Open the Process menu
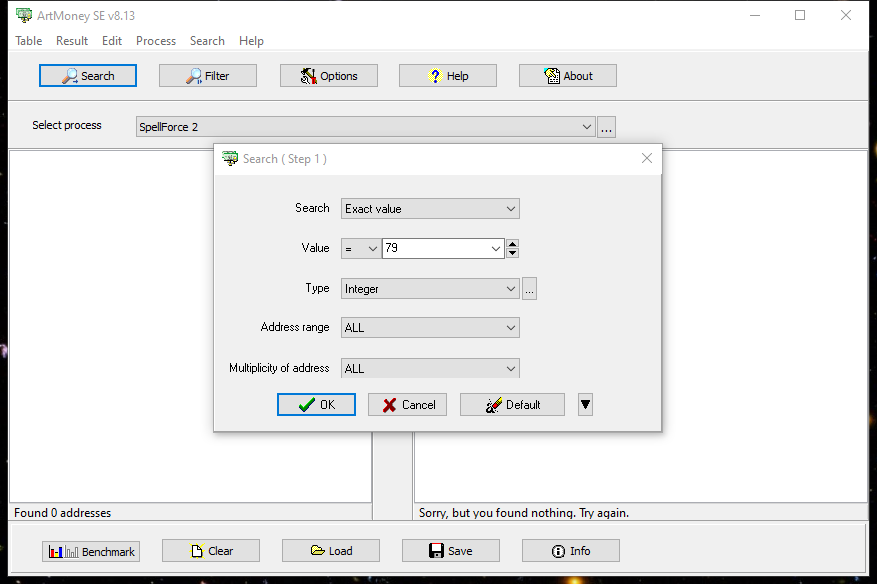Viewport: 877px width, 584px height. pyautogui.click(x=156, y=41)
